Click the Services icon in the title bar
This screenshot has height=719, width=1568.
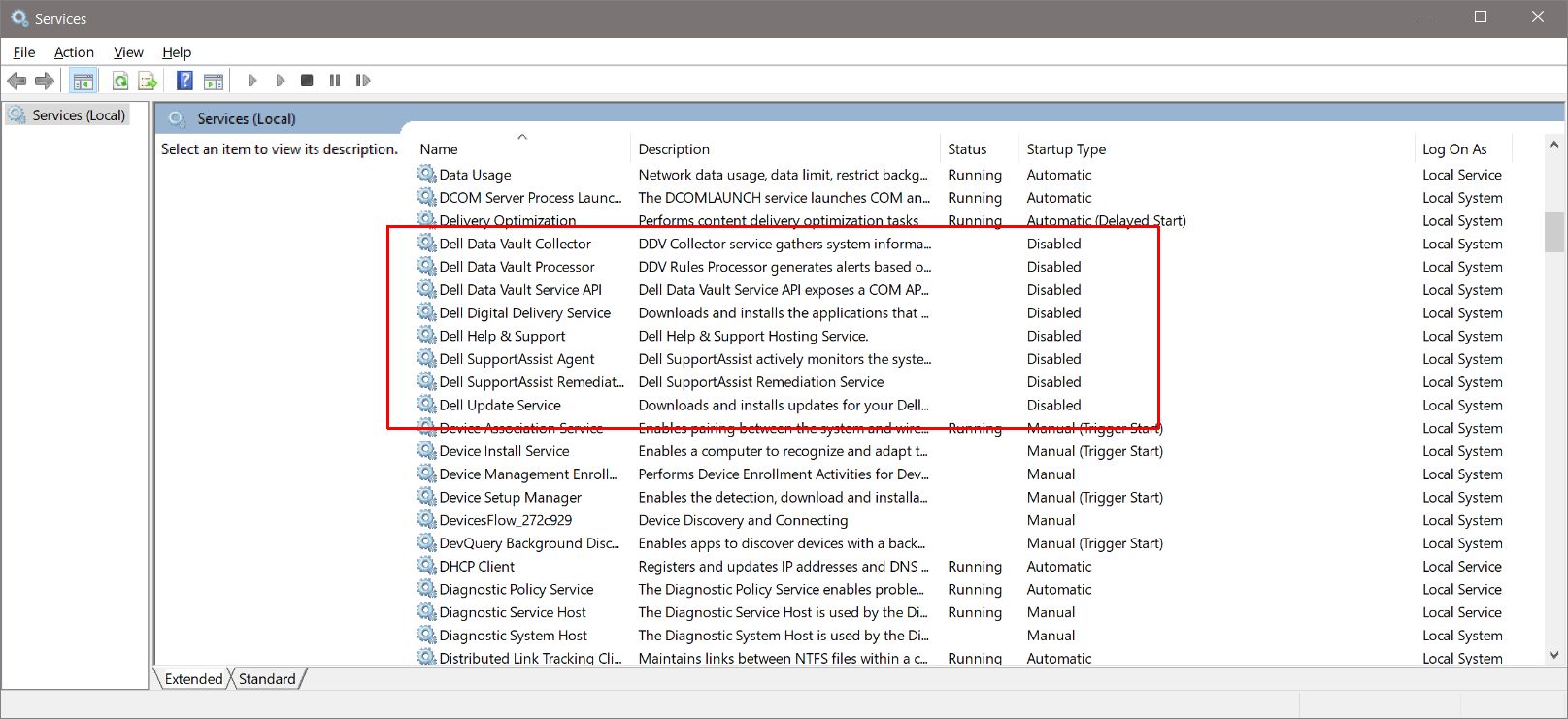click(19, 18)
